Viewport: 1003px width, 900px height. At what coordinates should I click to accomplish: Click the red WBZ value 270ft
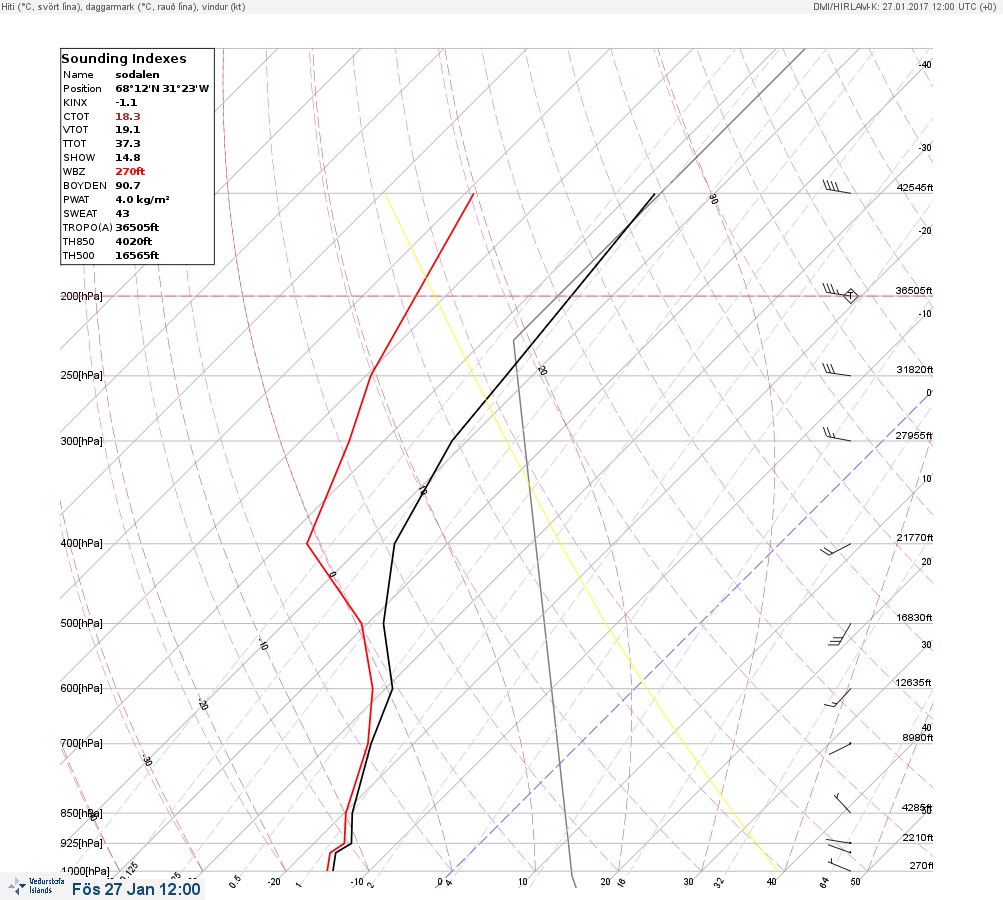pyautogui.click(x=130, y=171)
